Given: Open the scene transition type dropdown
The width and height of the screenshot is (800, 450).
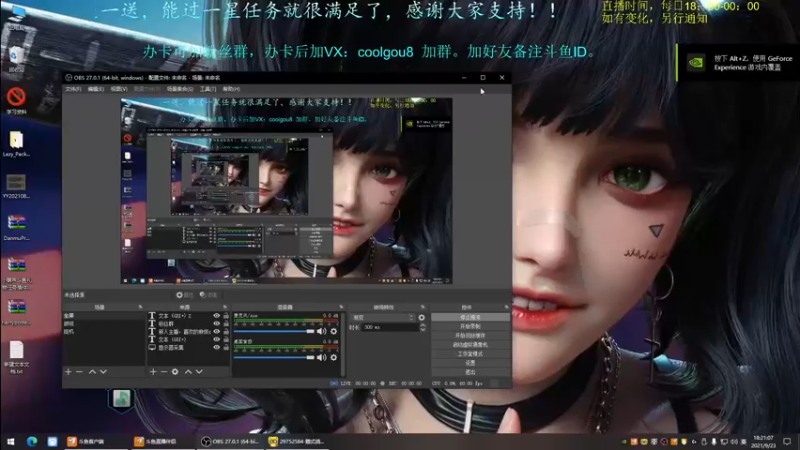Looking at the screenshot, I should (x=382, y=317).
